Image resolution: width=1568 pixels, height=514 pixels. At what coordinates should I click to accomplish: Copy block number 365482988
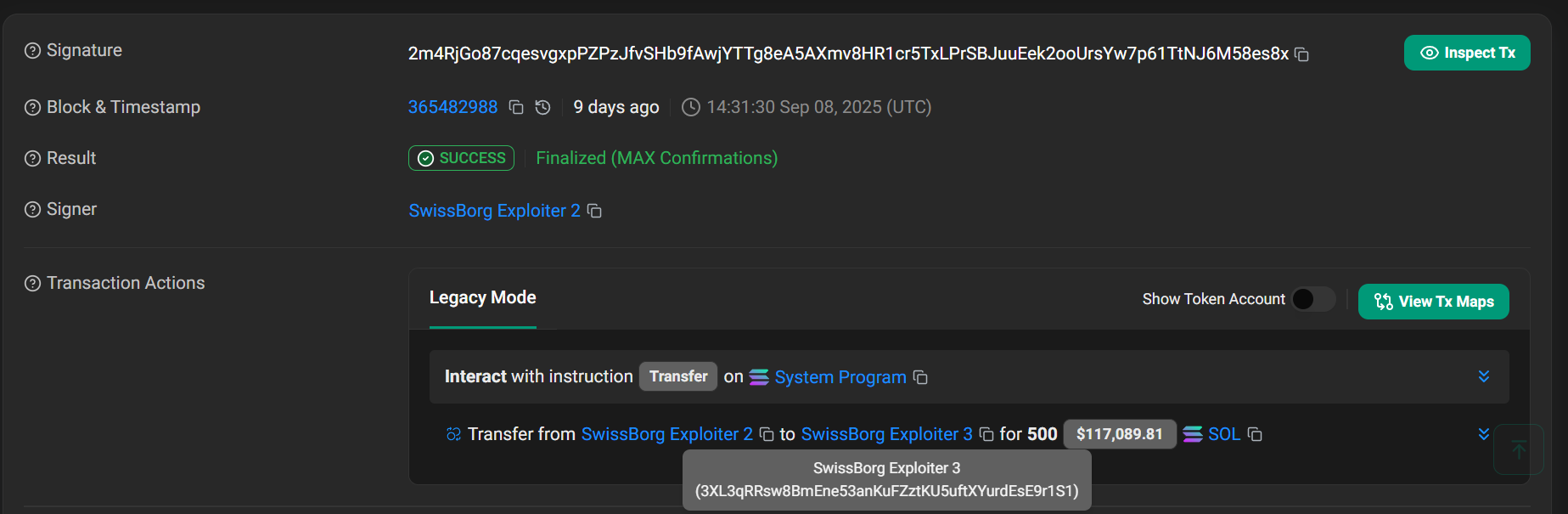(516, 107)
